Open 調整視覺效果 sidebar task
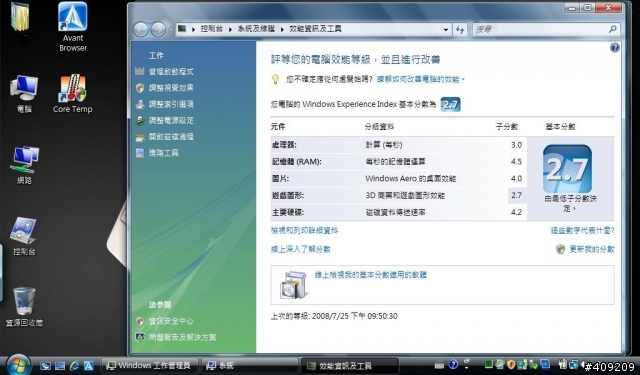 171,88
